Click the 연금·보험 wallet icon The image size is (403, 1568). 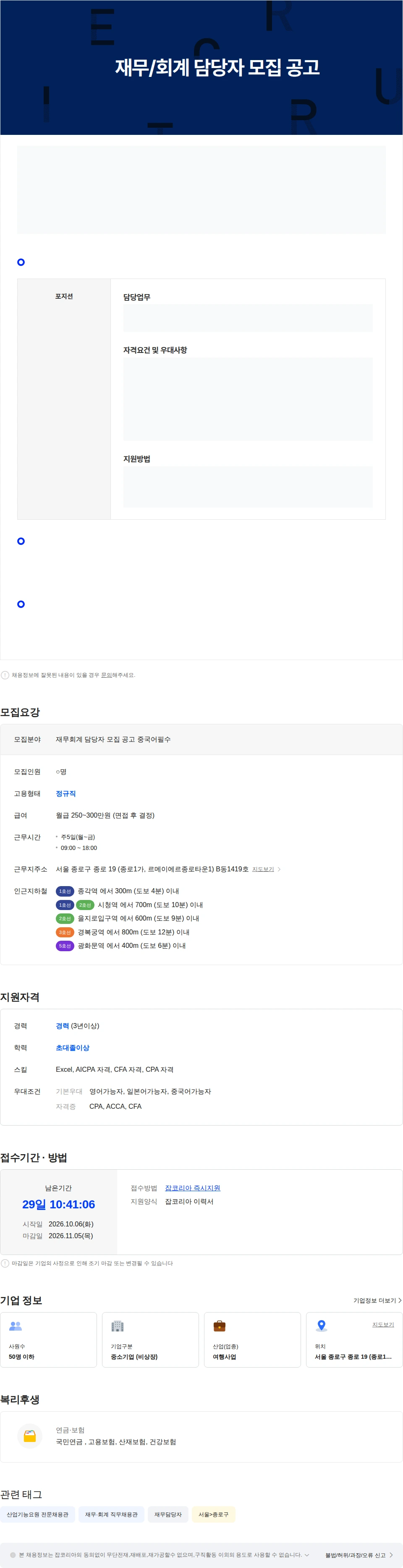pyautogui.click(x=30, y=1436)
